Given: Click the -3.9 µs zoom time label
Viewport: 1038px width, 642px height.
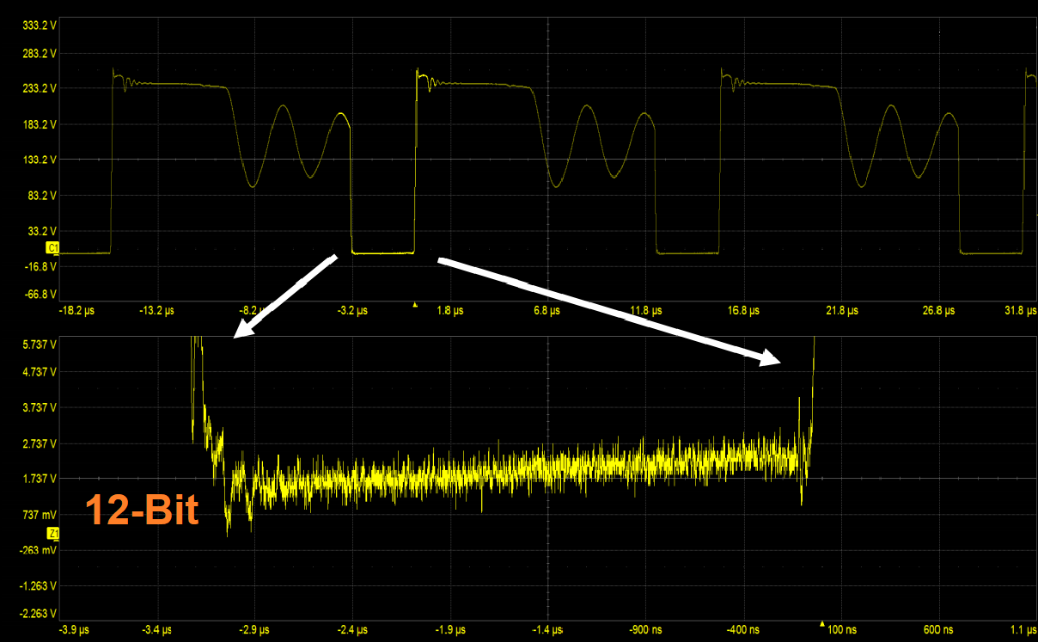Looking at the screenshot, I should pyautogui.click(x=74, y=630).
